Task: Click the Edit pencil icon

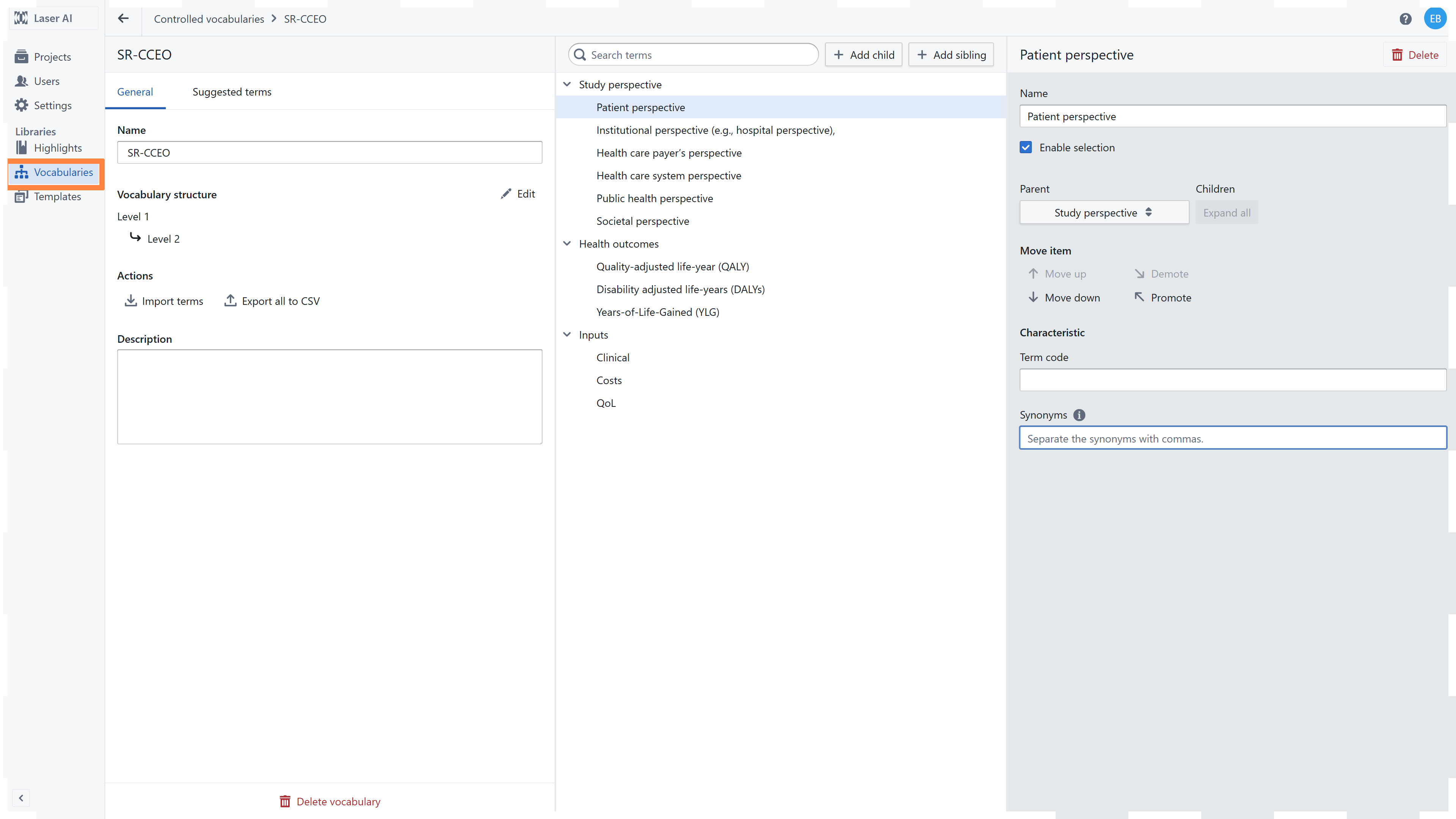Action: (506, 194)
